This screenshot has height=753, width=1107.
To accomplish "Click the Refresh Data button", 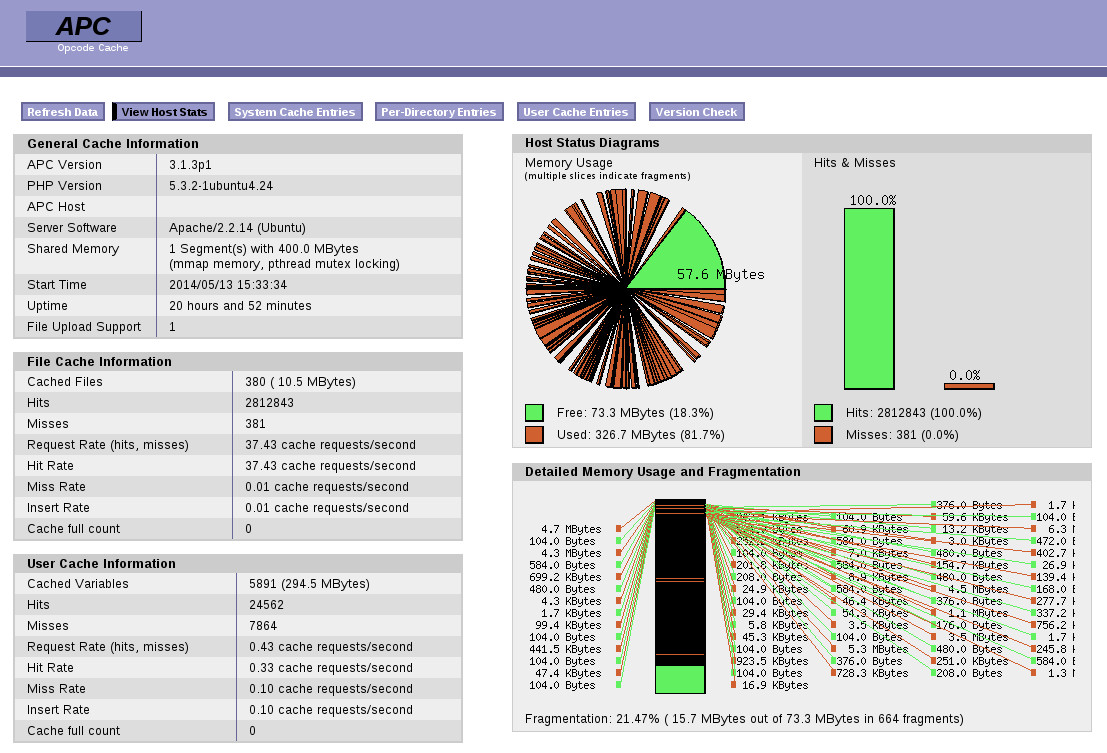I will click(63, 112).
